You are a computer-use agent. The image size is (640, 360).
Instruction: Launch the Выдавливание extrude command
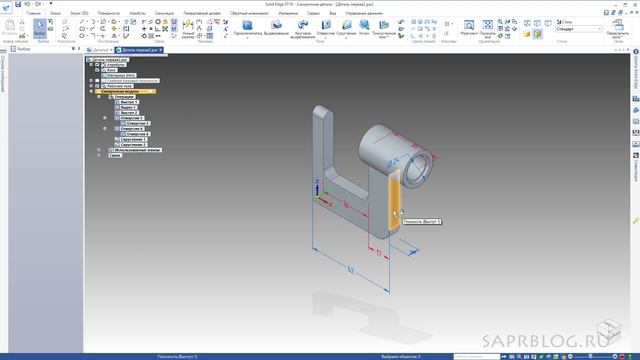tap(276, 28)
